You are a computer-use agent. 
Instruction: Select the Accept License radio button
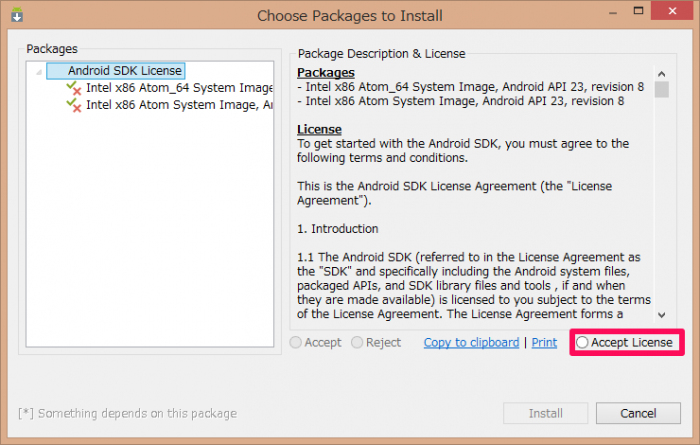[x=582, y=342]
